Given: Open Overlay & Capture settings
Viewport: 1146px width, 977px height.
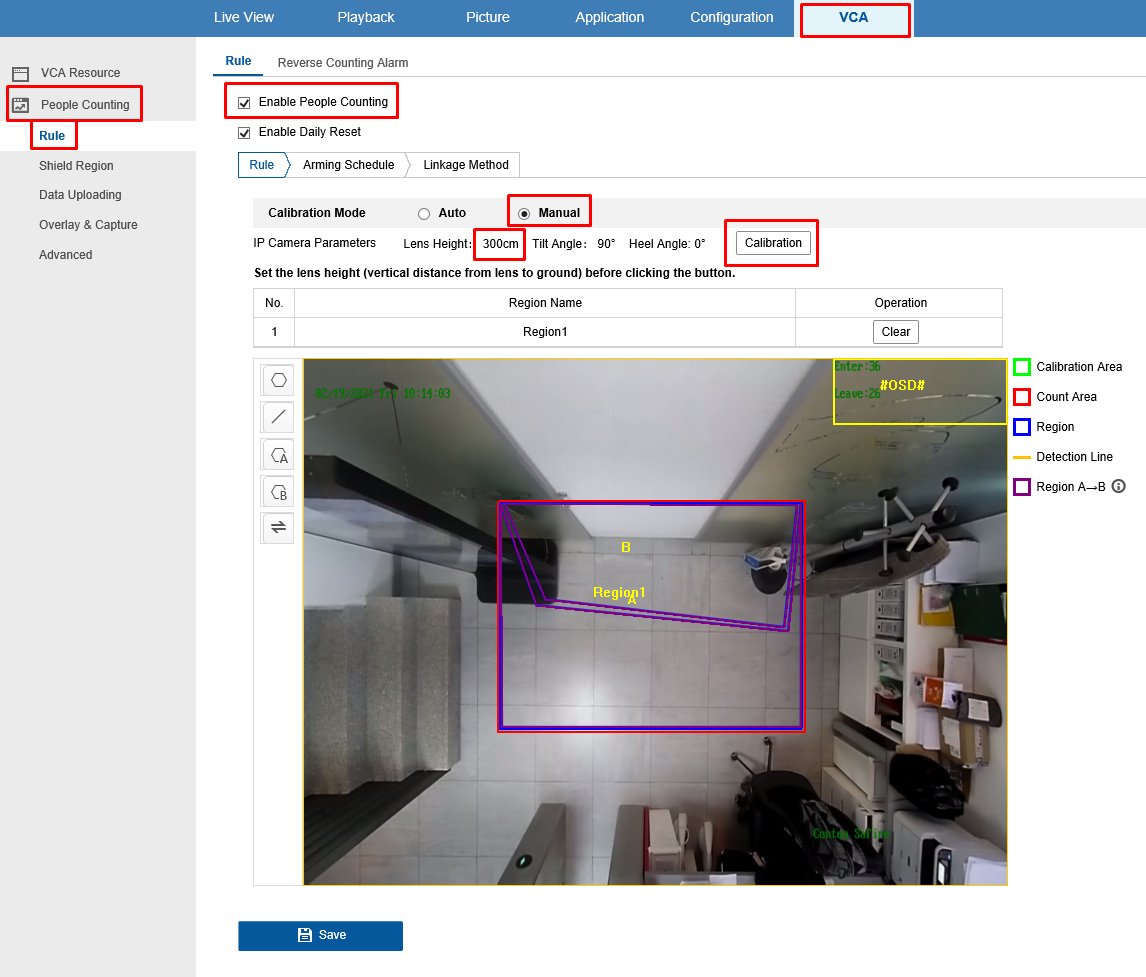Looking at the screenshot, I should click(88, 225).
